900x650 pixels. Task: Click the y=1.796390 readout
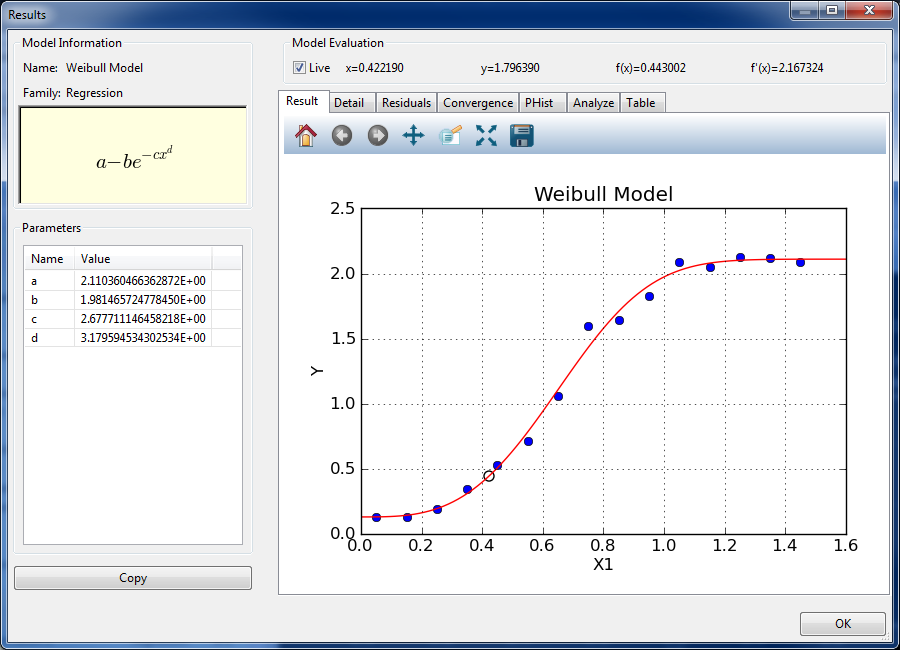tap(510, 68)
